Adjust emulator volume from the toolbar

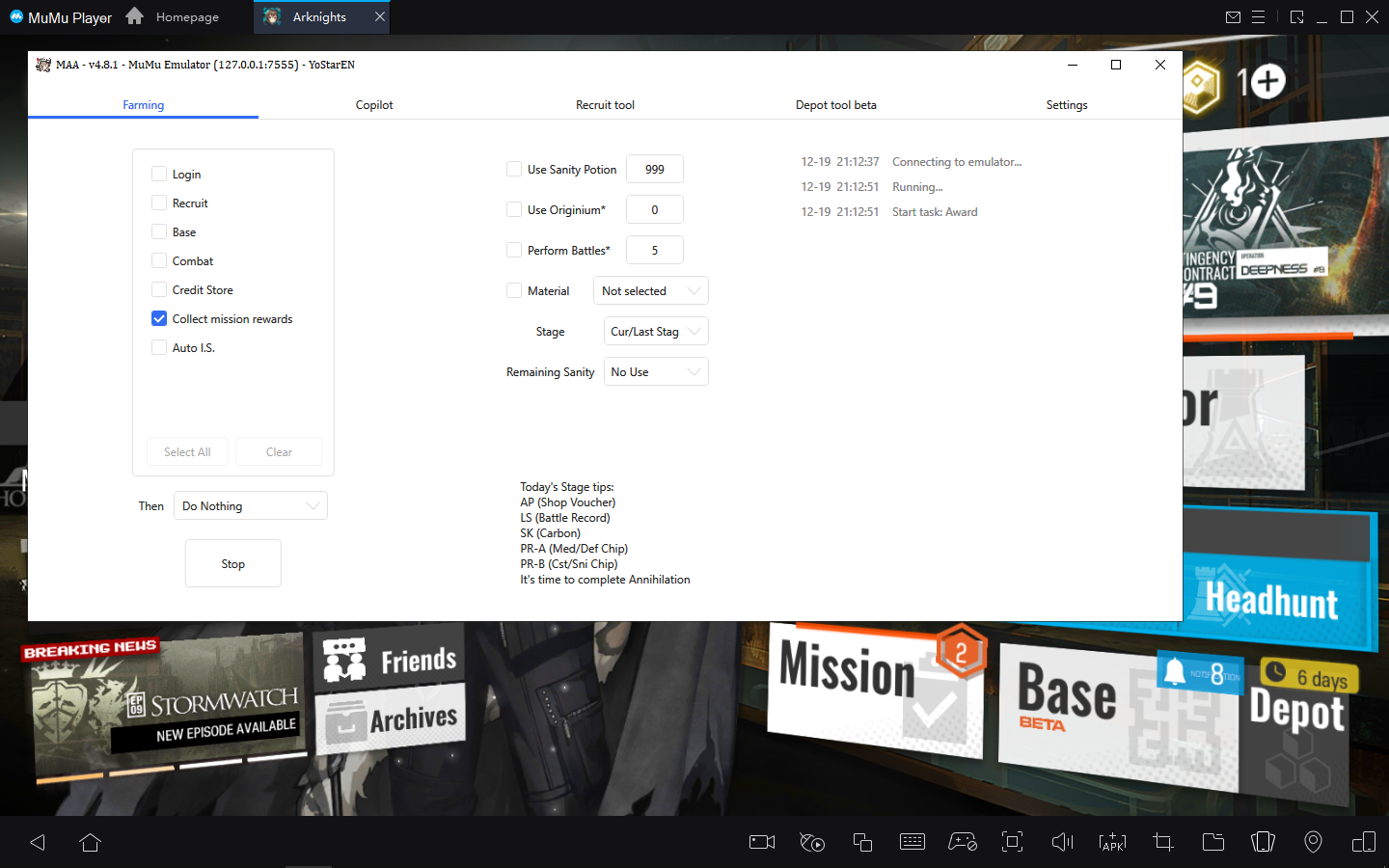pyautogui.click(x=1062, y=842)
